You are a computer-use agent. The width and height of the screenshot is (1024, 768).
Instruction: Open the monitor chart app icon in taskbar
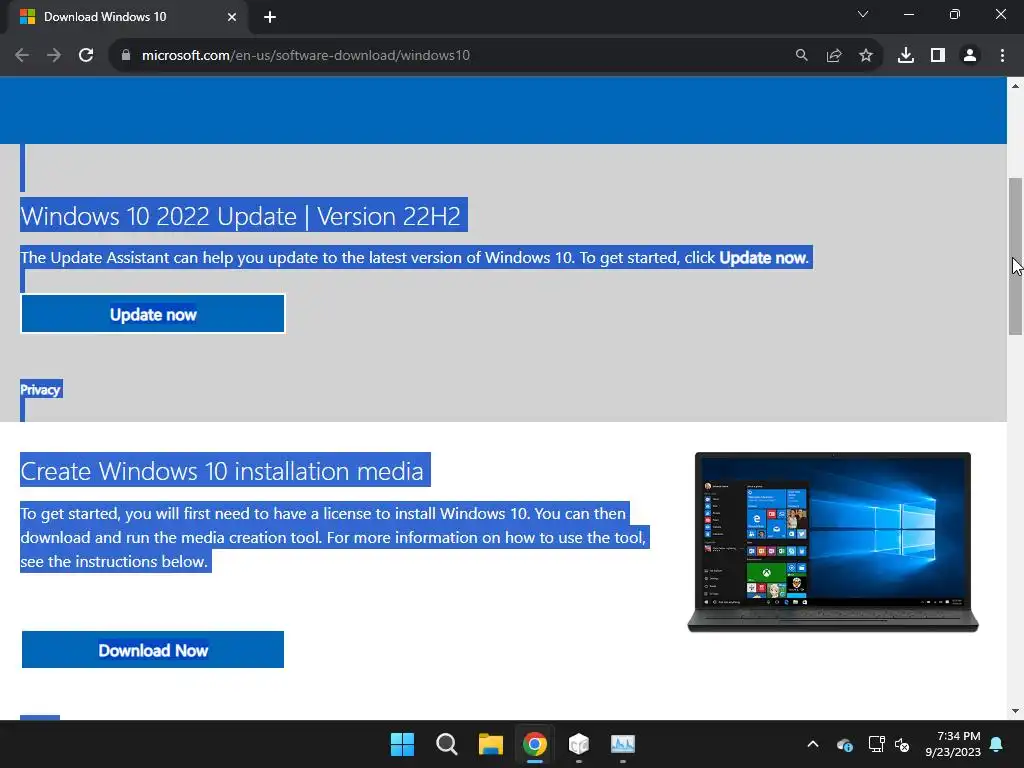pyautogui.click(x=623, y=744)
